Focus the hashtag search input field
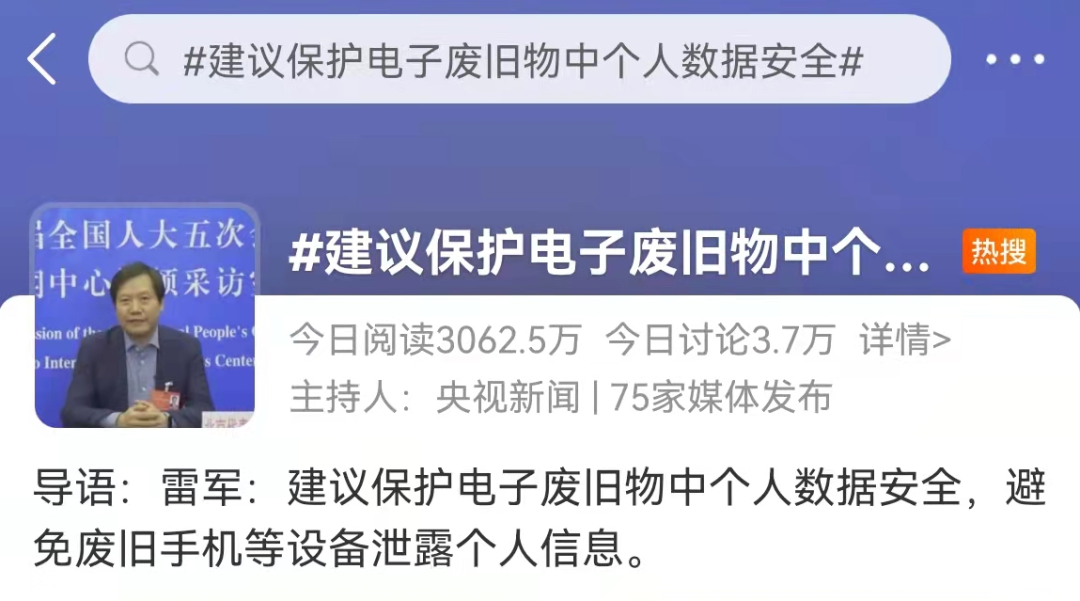The image size is (1080, 601). (x=519, y=59)
